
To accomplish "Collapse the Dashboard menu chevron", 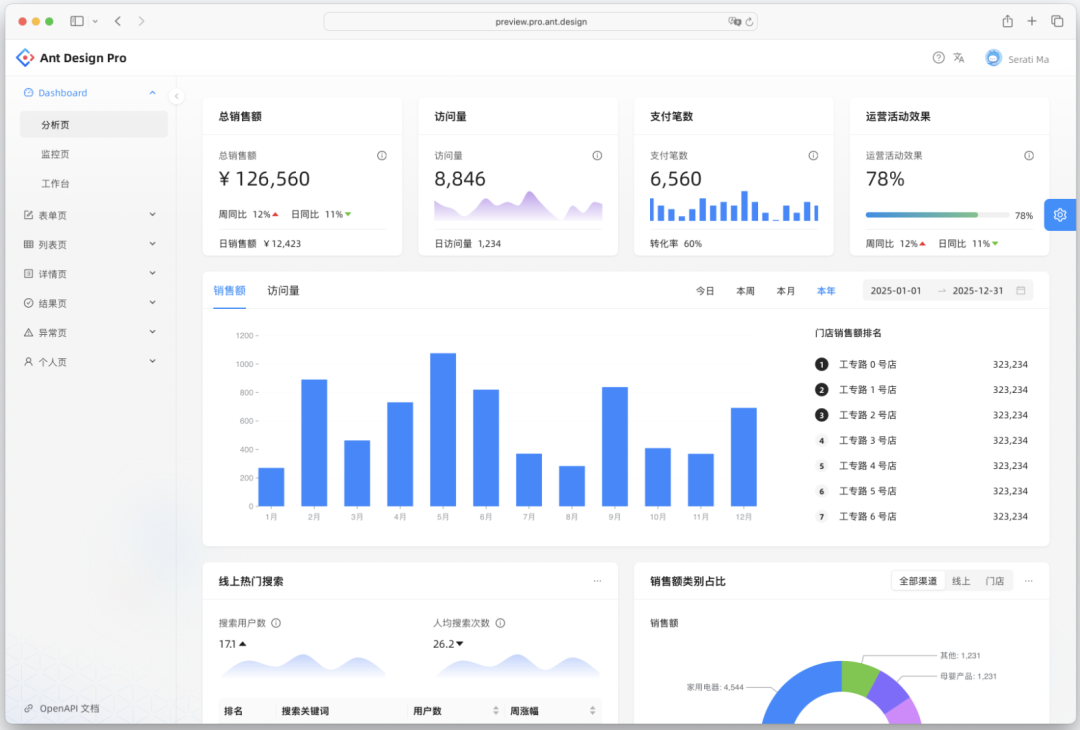I will coord(152,92).
